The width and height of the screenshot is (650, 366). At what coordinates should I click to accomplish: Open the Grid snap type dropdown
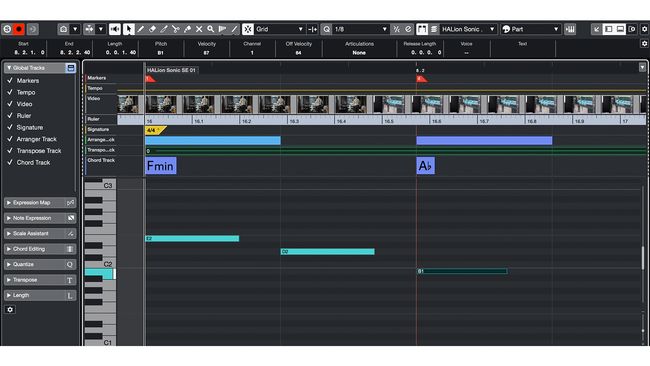280,29
